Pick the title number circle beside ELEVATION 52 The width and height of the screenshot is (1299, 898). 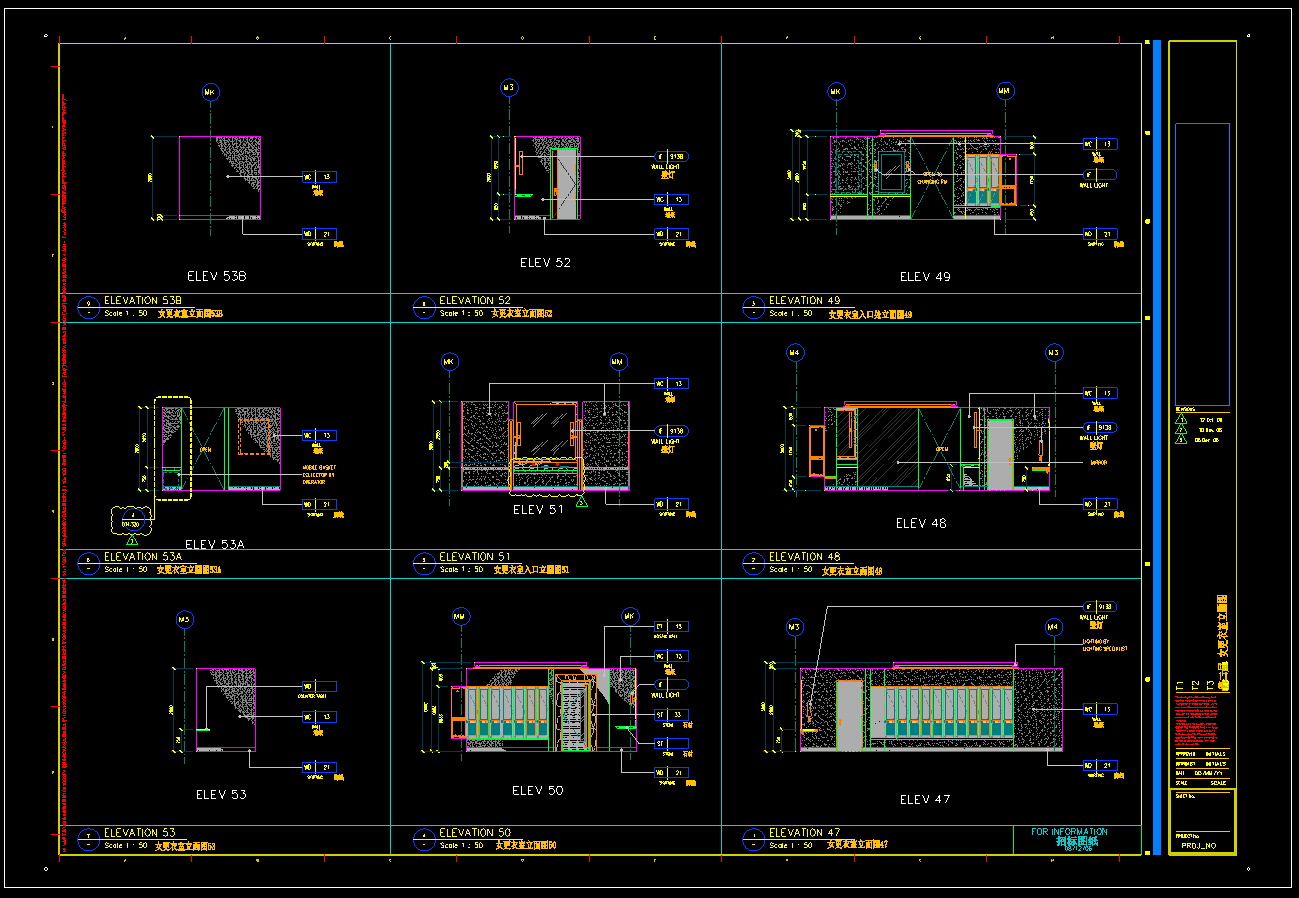(423, 306)
